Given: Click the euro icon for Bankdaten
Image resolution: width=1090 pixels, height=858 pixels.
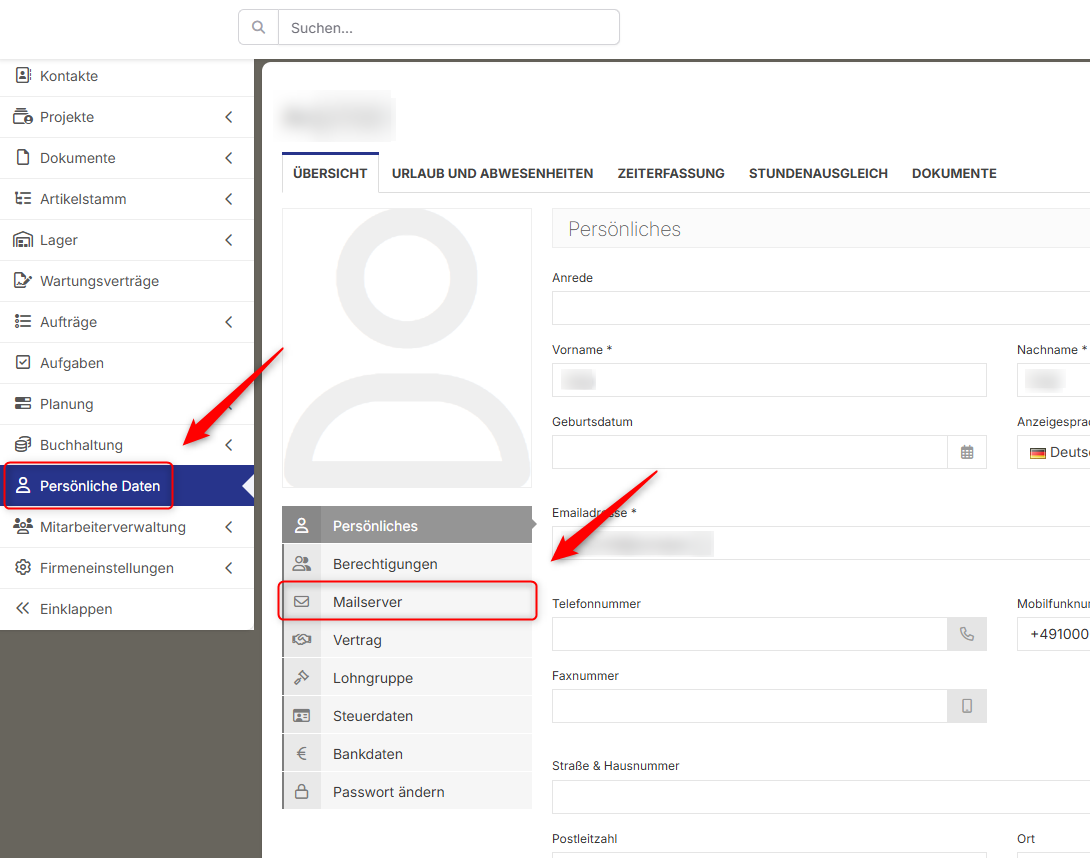Looking at the screenshot, I should (x=301, y=754).
